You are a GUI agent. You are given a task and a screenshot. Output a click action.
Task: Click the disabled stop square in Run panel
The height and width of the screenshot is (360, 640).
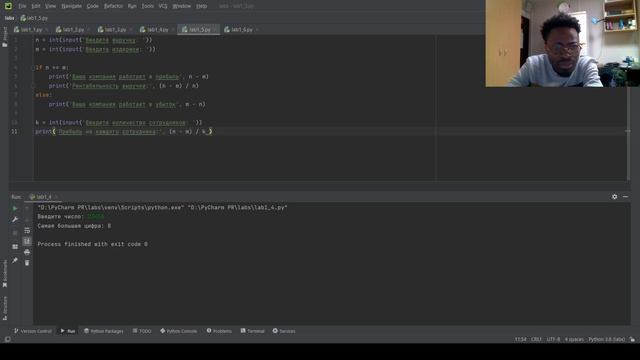(15, 233)
